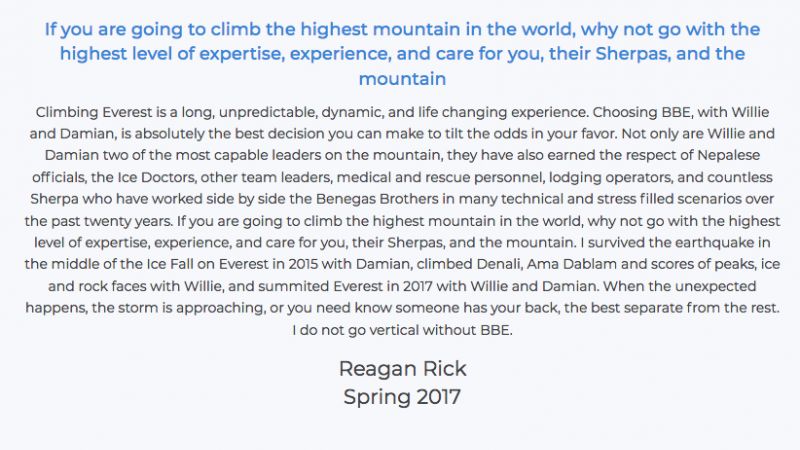800x450 pixels.
Task: Click the blue testimonial heading text
Action: [x=402, y=54]
